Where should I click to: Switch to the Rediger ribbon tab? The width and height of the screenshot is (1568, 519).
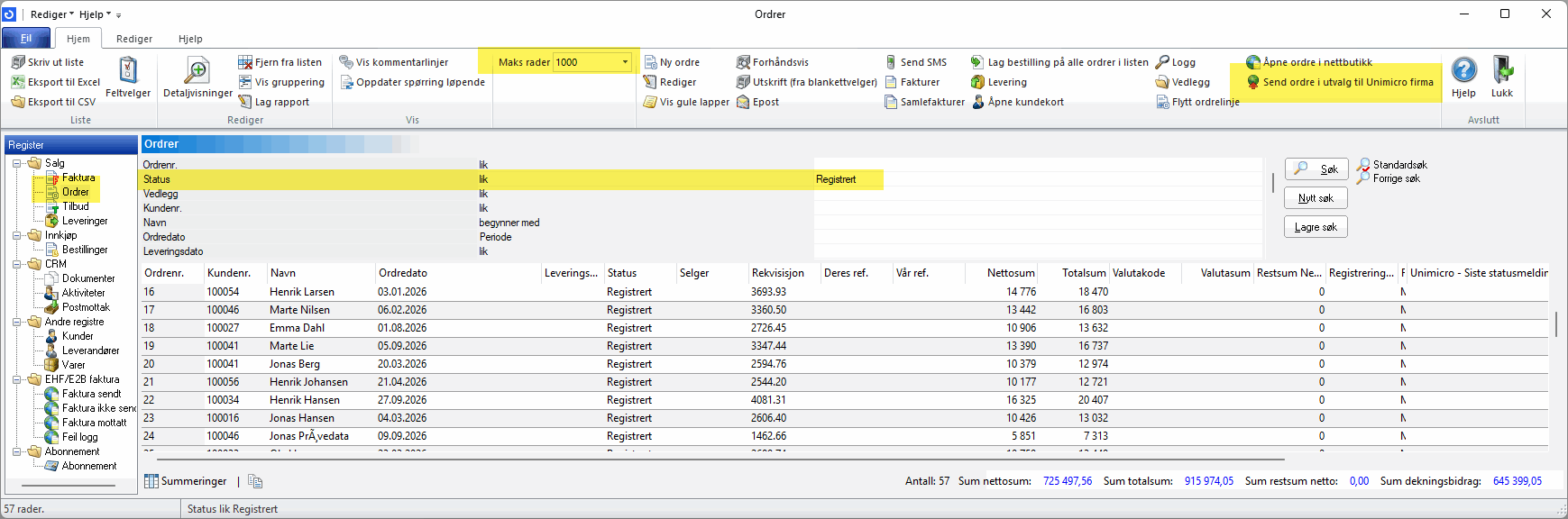pos(134,39)
